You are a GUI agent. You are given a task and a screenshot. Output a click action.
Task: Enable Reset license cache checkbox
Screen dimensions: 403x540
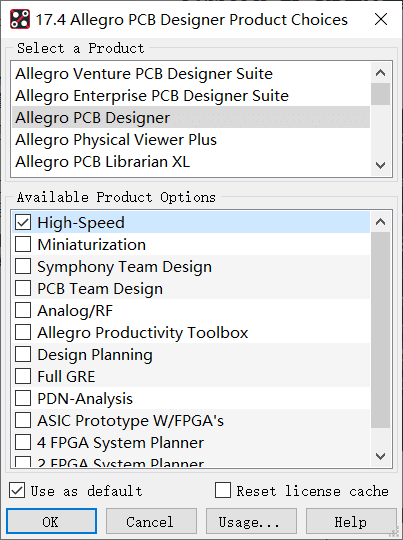click(x=223, y=490)
